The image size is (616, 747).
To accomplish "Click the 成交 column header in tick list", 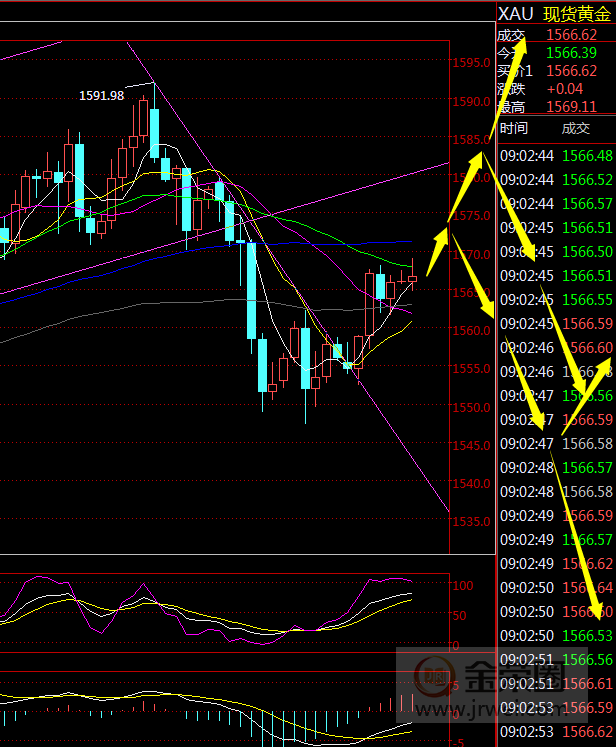I will pyautogui.click(x=576, y=128).
